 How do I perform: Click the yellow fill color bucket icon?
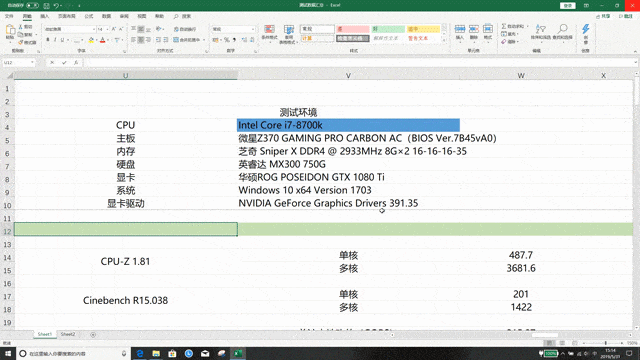(x=91, y=40)
